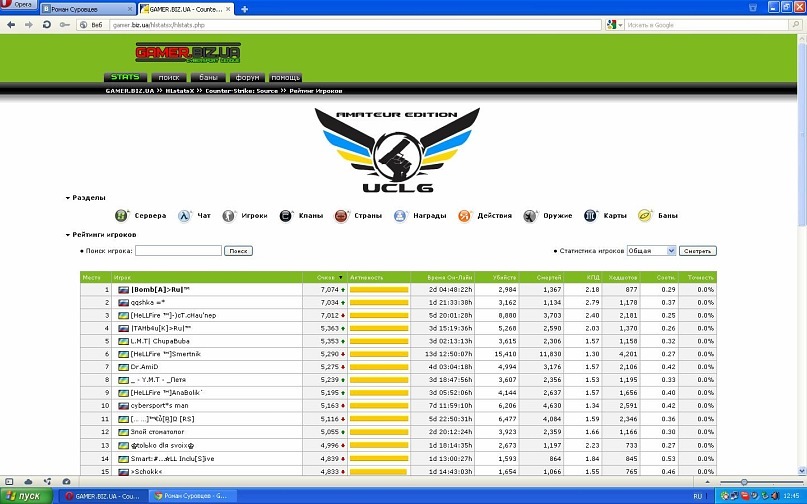Open player Злой стоматолог profile
Screen dimensions: 807x504
(x=157, y=432)
